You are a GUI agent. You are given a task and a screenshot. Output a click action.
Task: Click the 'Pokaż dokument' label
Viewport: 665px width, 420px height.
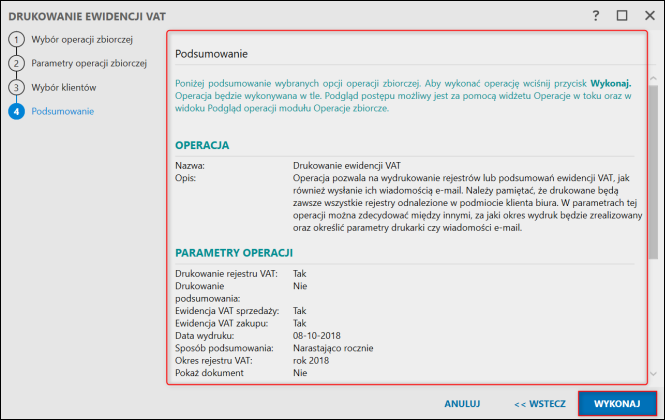pos(209,373)
